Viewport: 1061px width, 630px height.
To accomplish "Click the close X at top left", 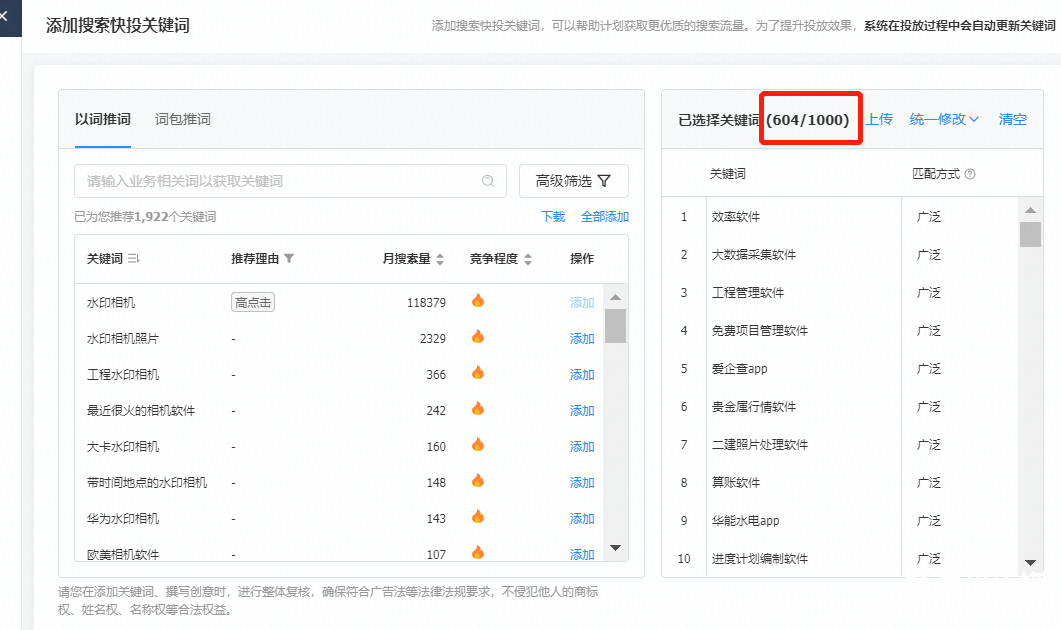I will point(4,16).
